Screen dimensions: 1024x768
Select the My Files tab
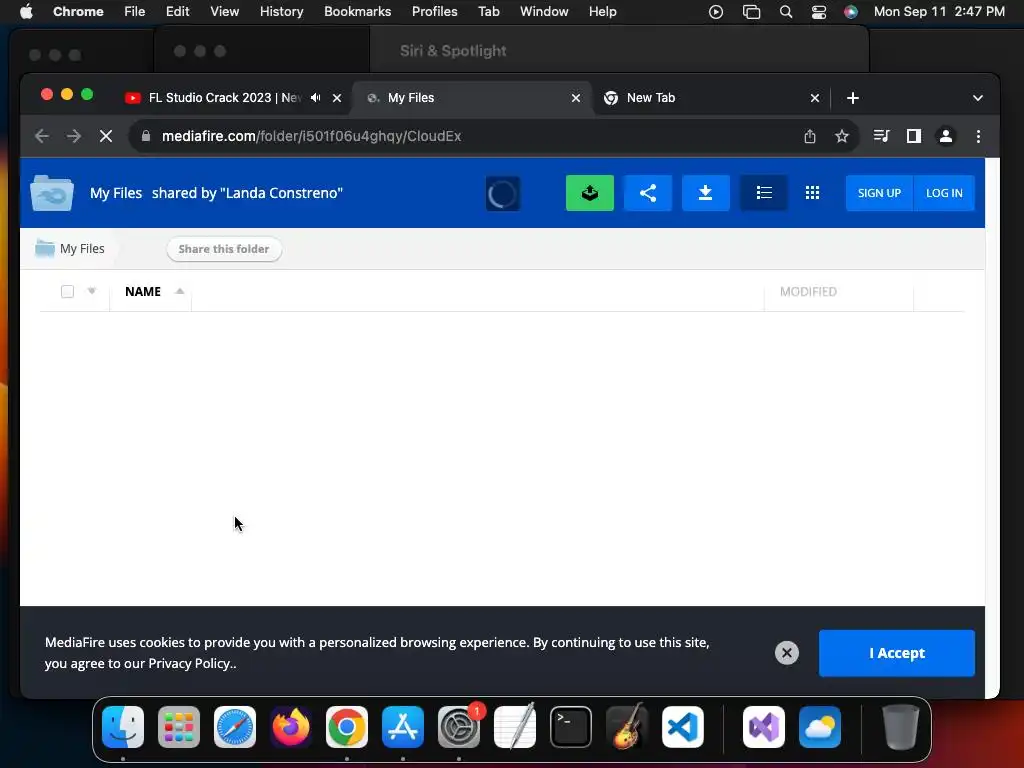click(470, 97)
